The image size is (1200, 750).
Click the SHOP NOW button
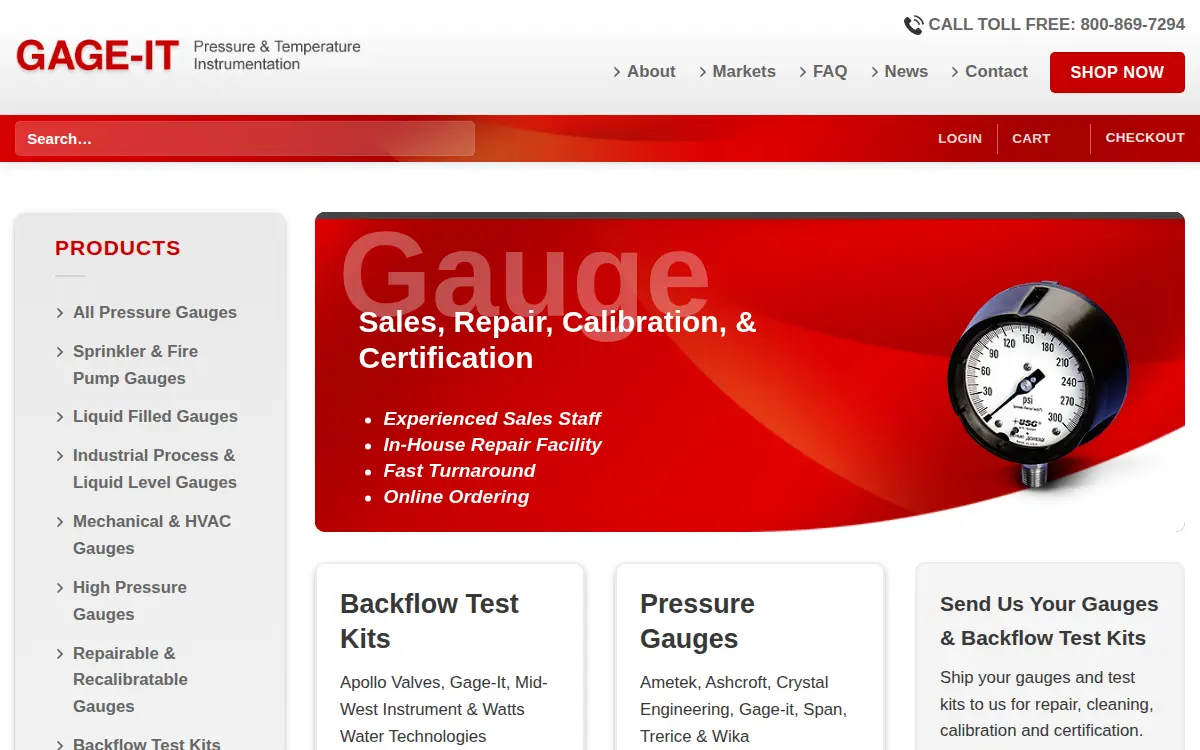pos(1117,72)
